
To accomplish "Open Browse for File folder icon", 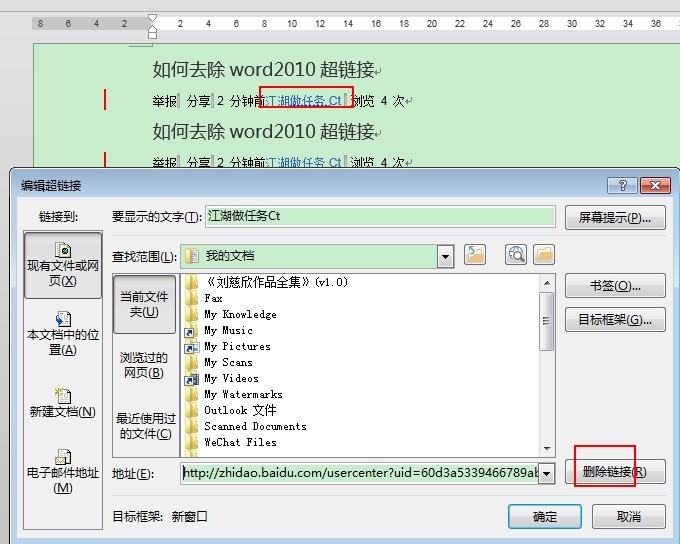I will [x=544, y=255].
